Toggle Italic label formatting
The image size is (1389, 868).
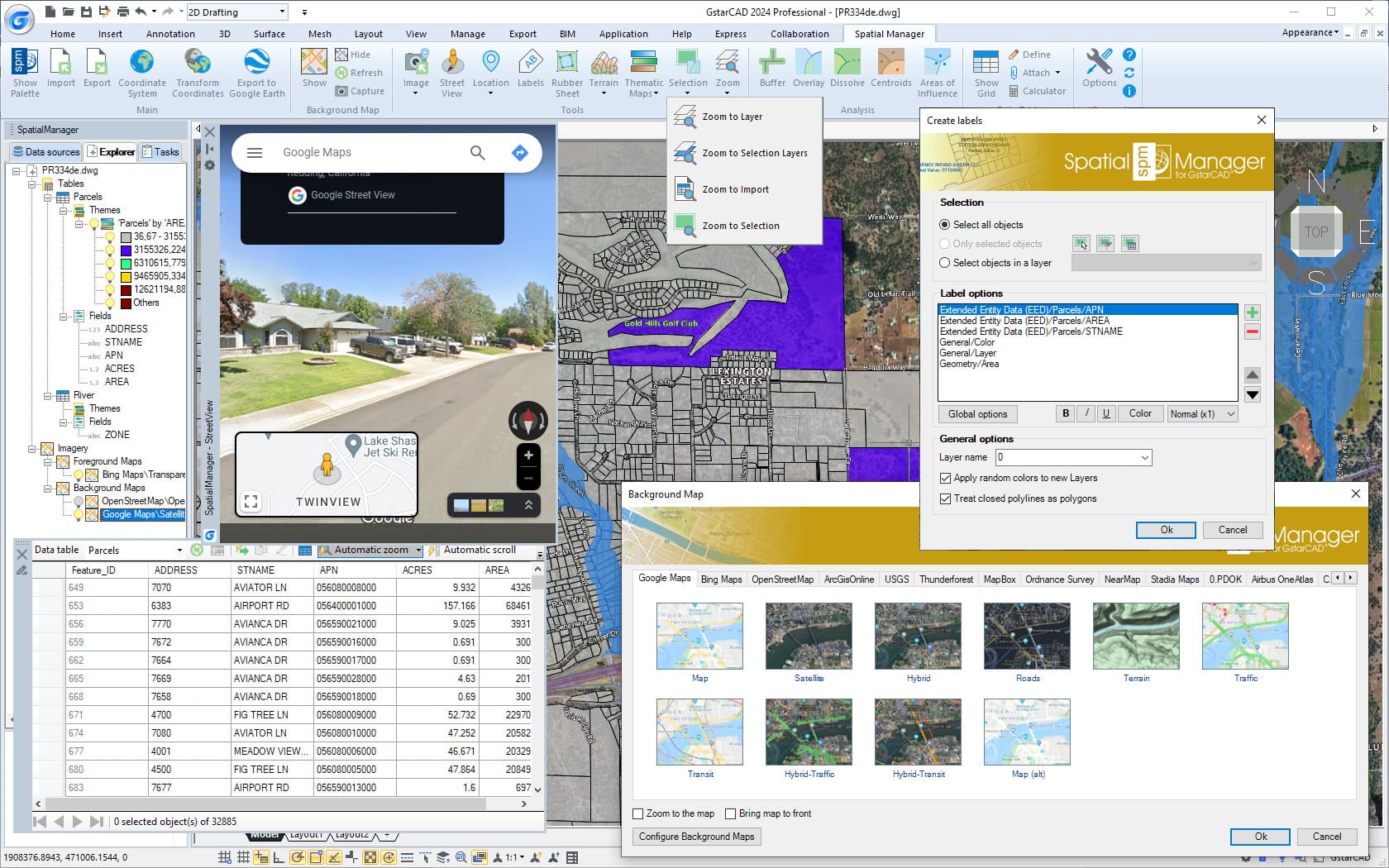[x=1086, y=414]
